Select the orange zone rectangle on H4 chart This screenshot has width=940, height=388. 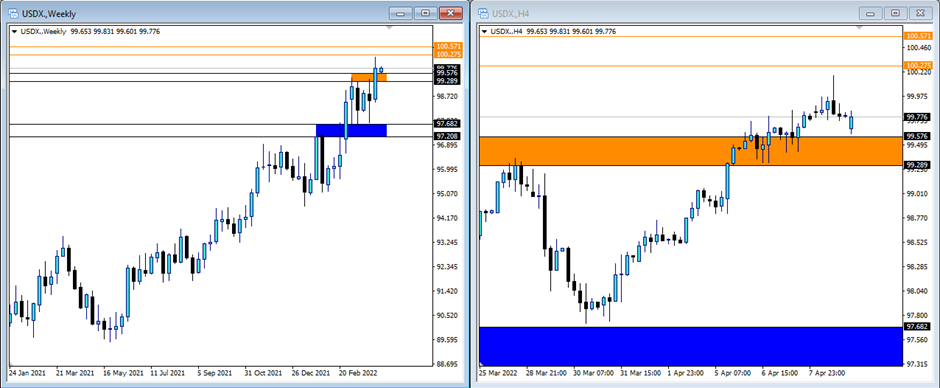click(691, 151)
